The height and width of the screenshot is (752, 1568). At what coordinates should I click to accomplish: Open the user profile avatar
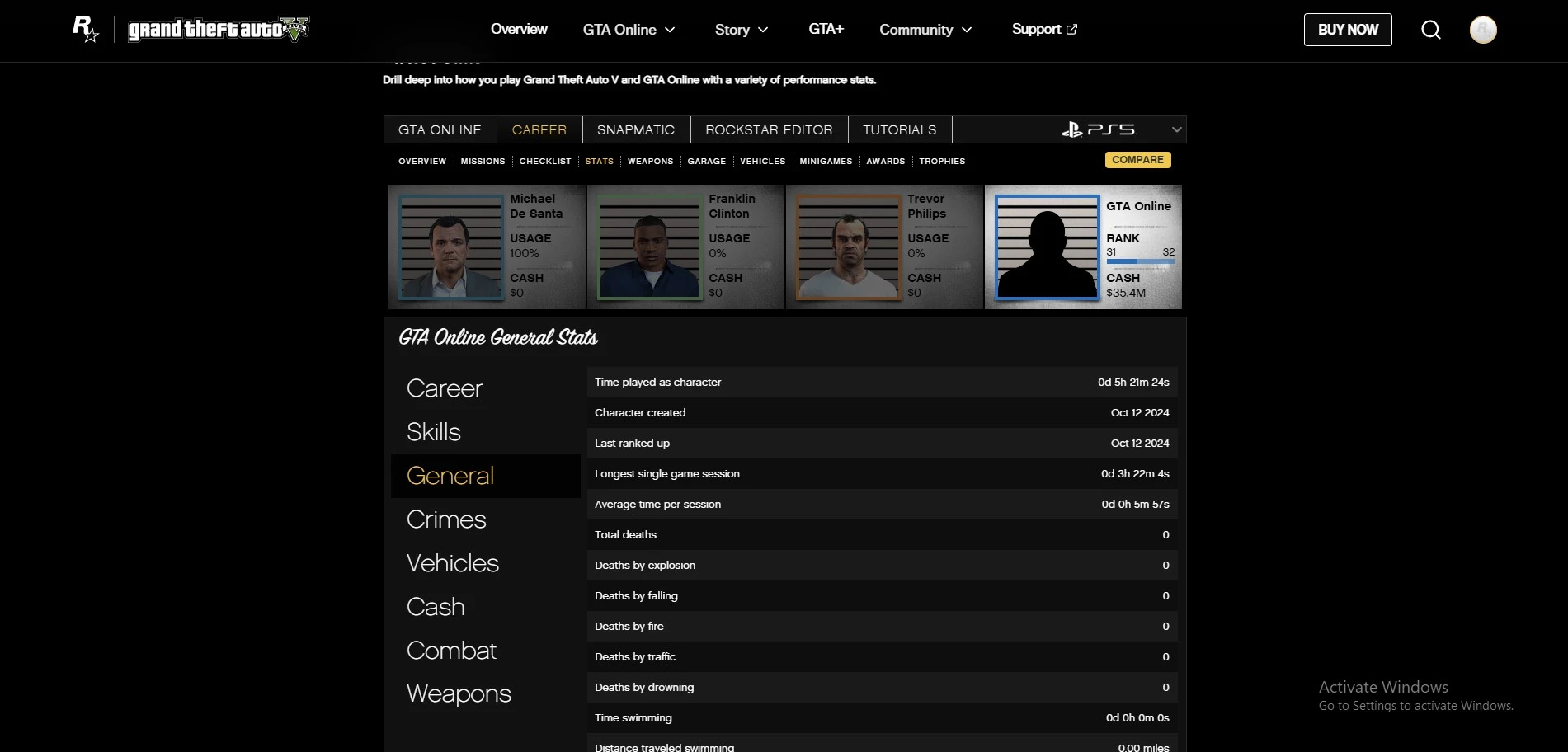[x=1483, y=30]
